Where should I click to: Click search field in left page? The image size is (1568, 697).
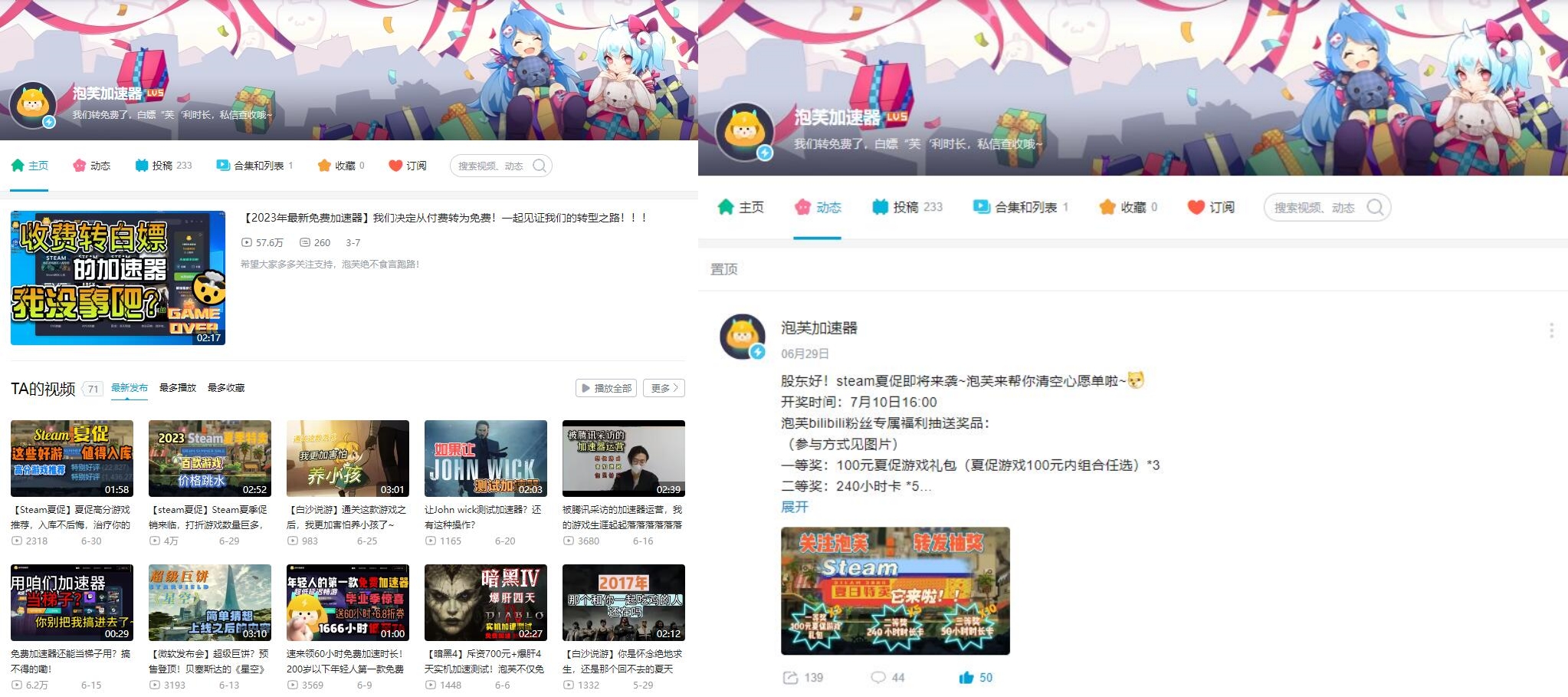[501, 166]
